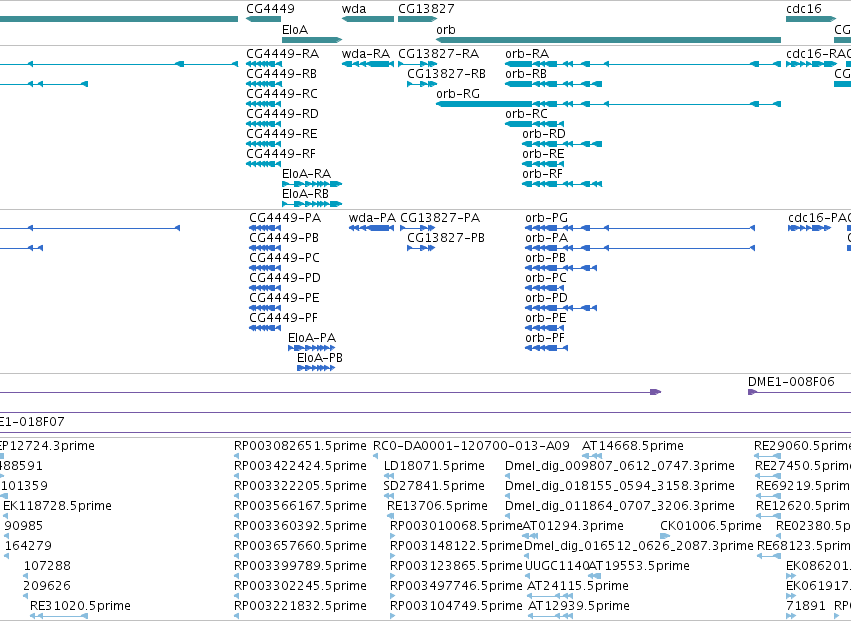This screenshot has width=851, height=621.
Task: Click the wda-RA transcript label
Action: pyautogui.click(x=366, y=54)
